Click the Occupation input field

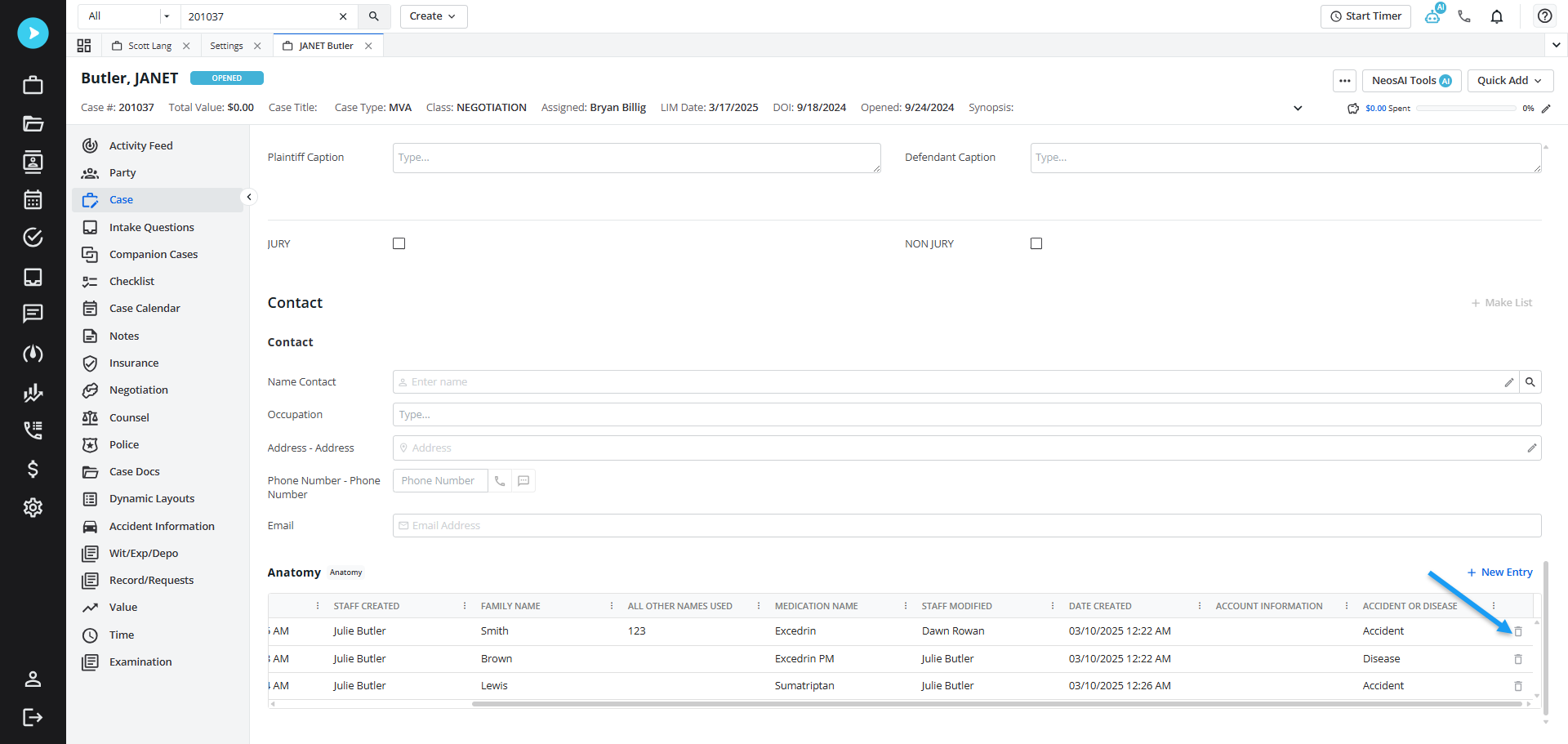[967, 415]
